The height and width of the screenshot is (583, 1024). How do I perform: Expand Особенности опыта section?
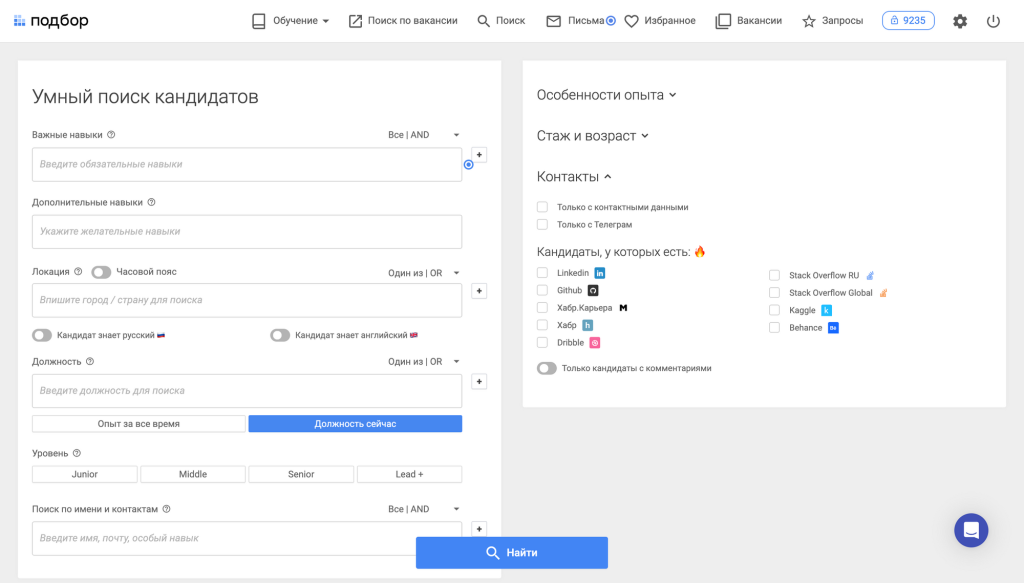tap(606, 95)
